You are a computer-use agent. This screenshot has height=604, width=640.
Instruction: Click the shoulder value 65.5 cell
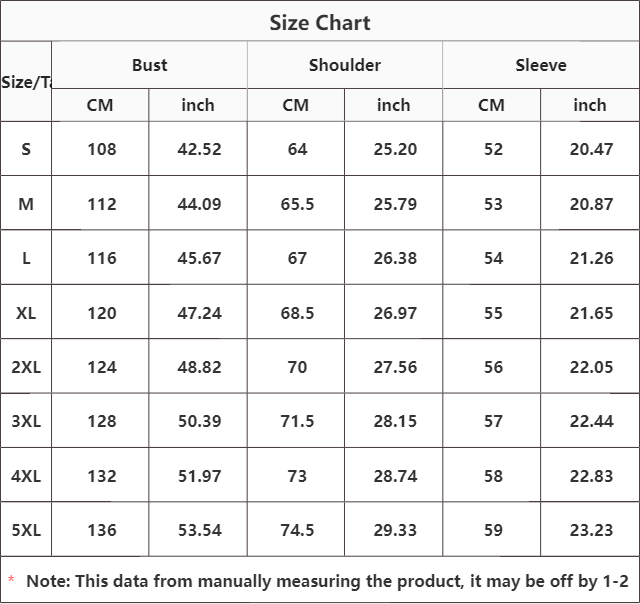pos(297,204)
